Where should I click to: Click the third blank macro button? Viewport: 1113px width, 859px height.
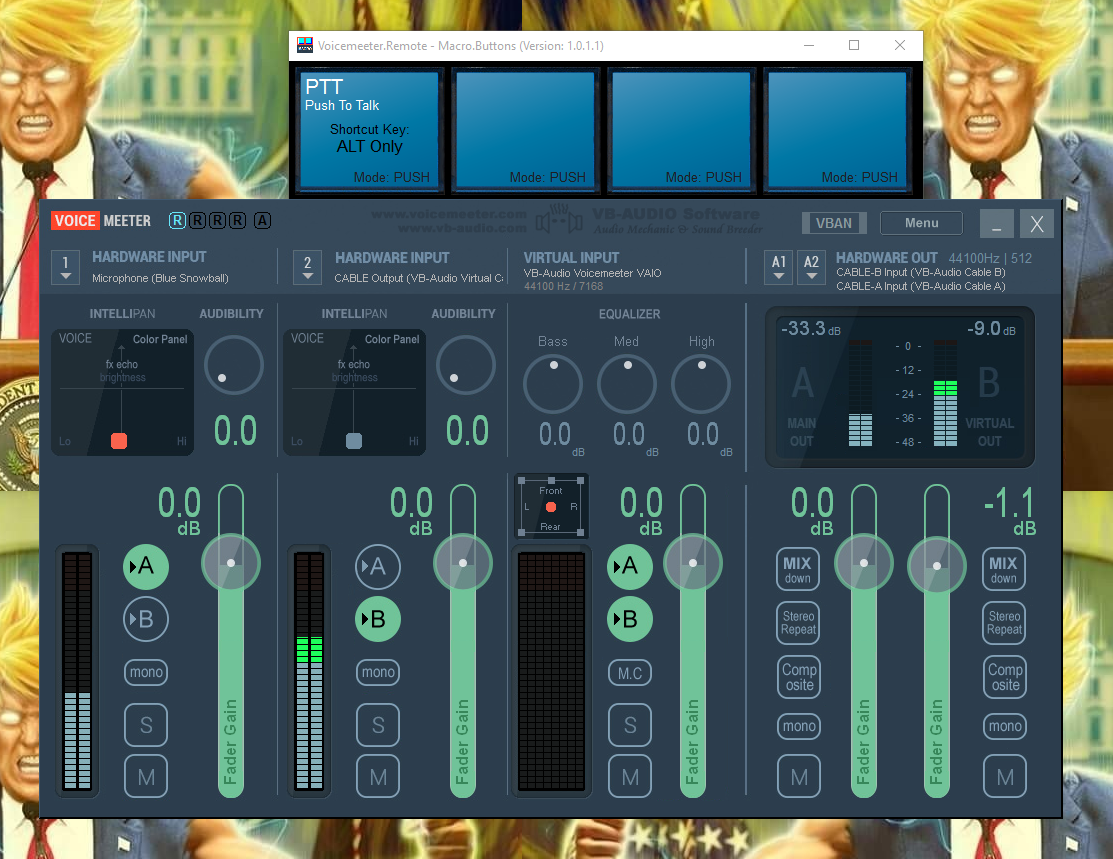(x=681, y=130)
